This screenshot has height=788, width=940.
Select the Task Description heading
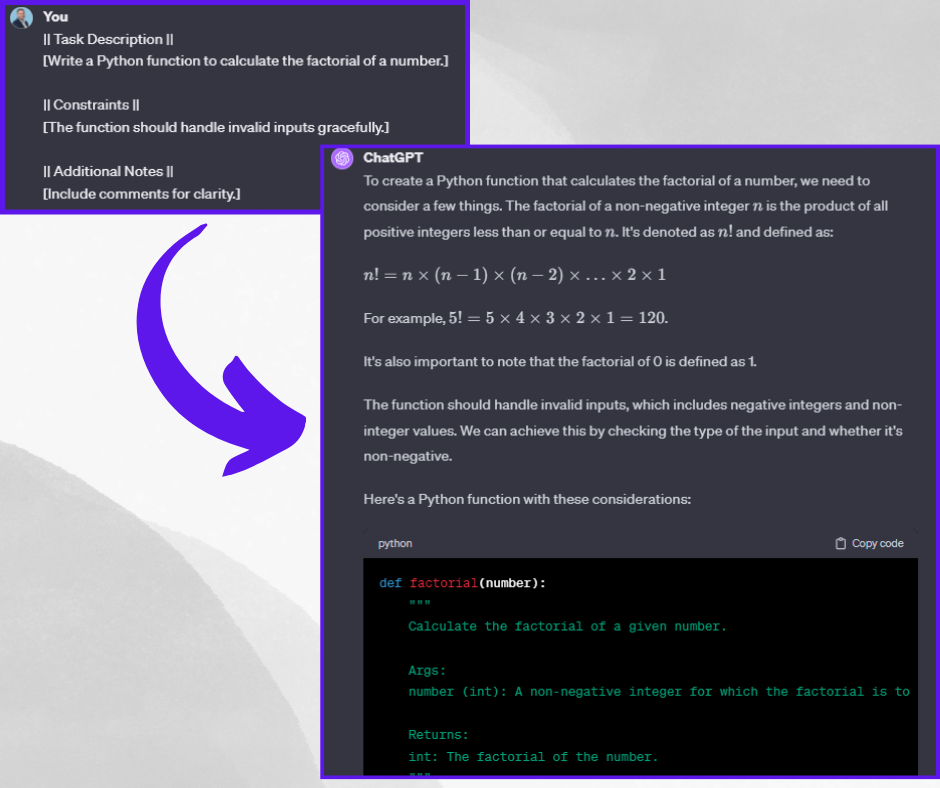pos(108,39)
